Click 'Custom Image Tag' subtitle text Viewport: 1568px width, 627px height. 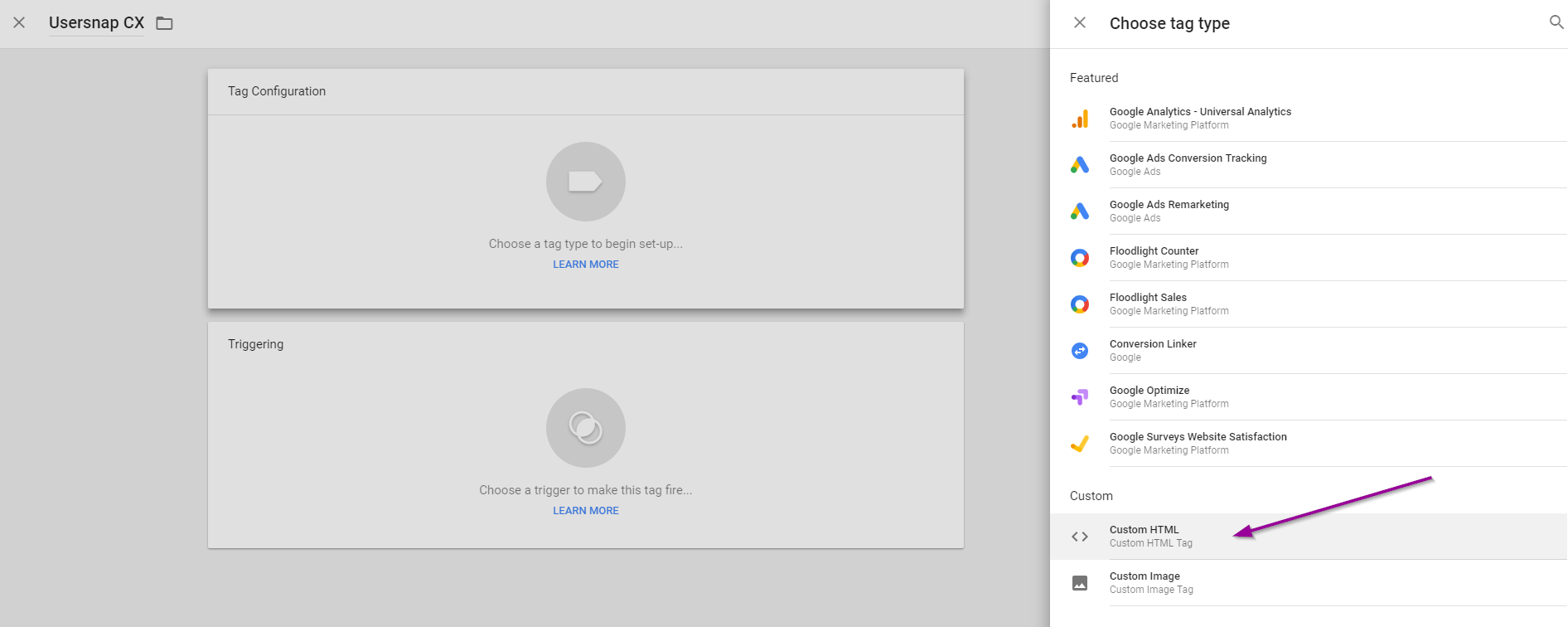click(1152, 590)
